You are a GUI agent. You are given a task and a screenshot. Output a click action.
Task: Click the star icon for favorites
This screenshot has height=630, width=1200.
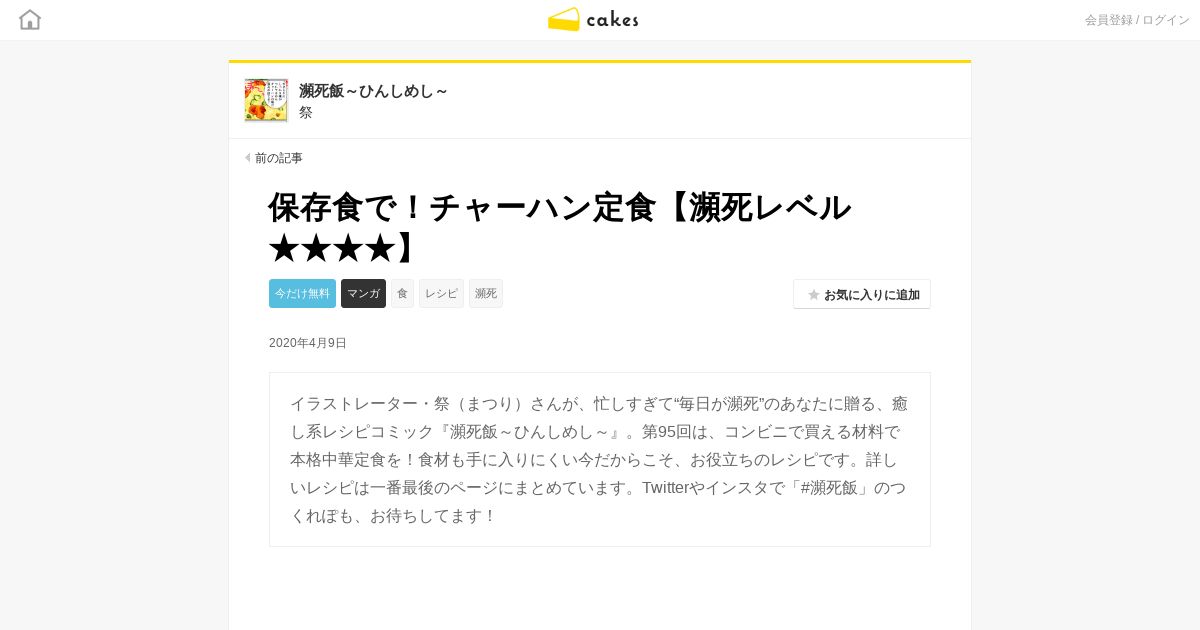(x=814, y=295)
